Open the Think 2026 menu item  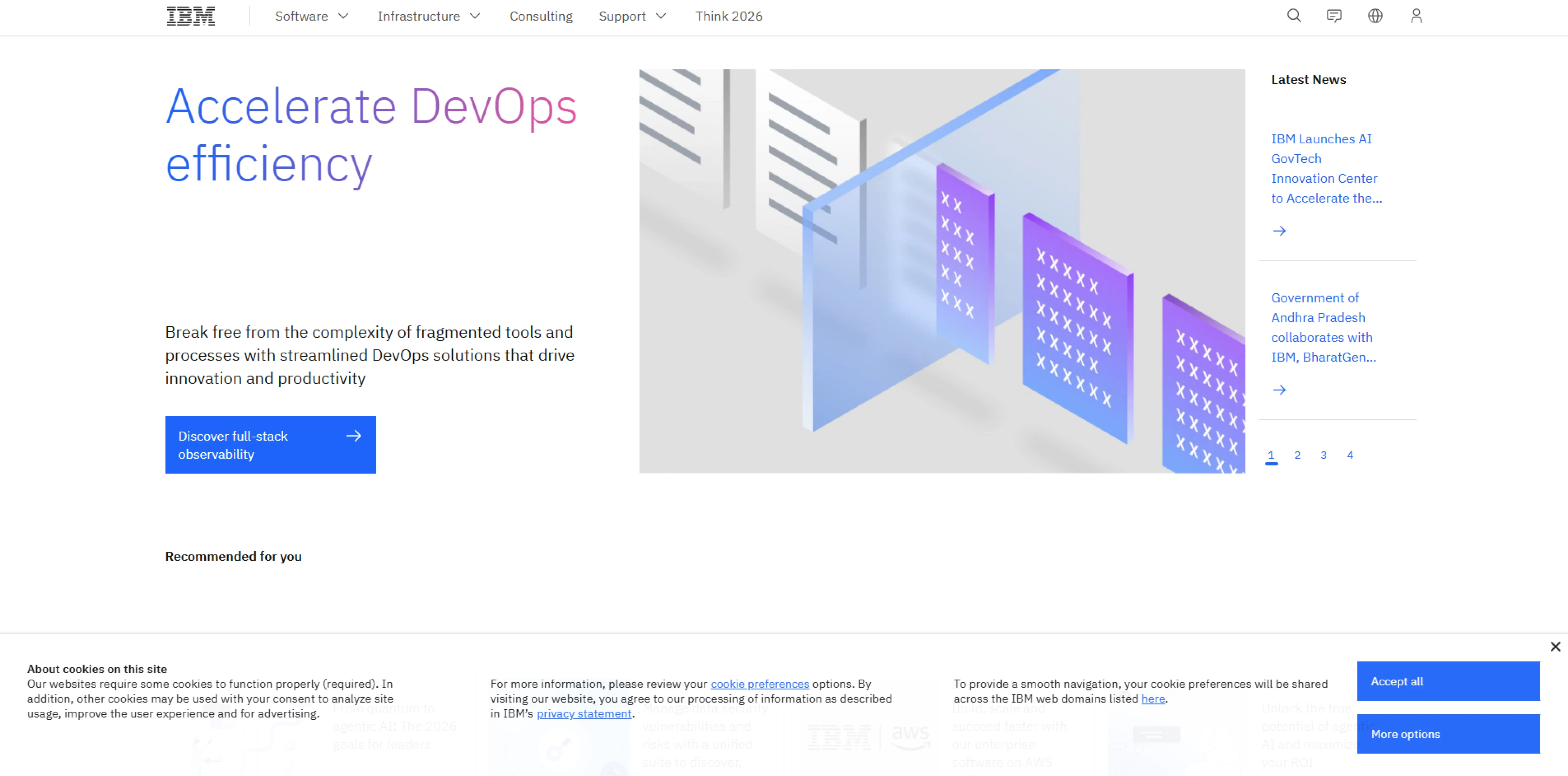click(x=729, y=16)
